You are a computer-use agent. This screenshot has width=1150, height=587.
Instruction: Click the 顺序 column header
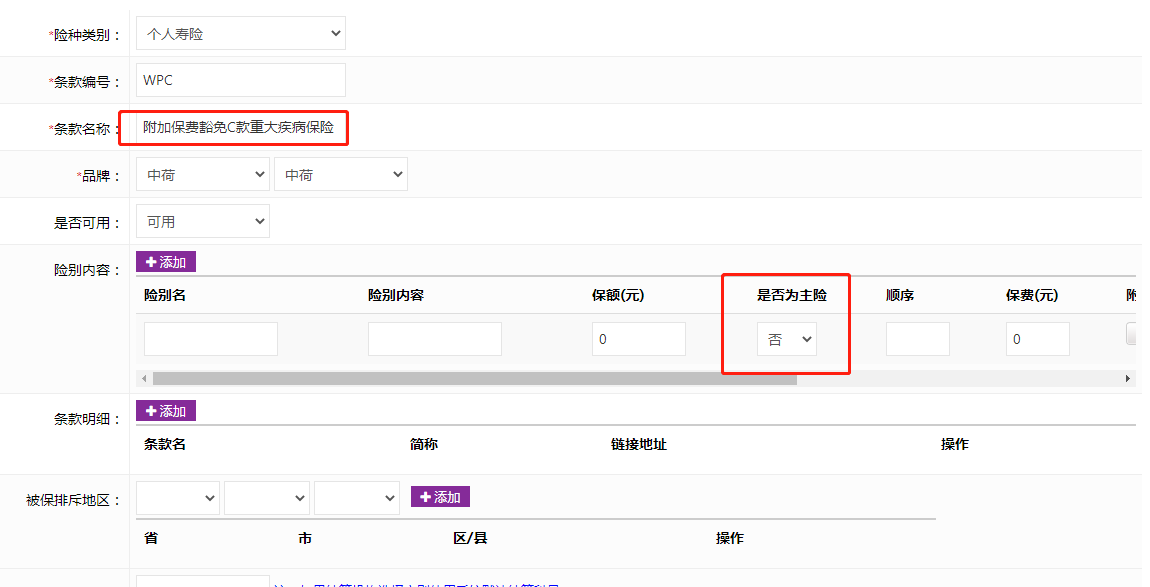900,296
